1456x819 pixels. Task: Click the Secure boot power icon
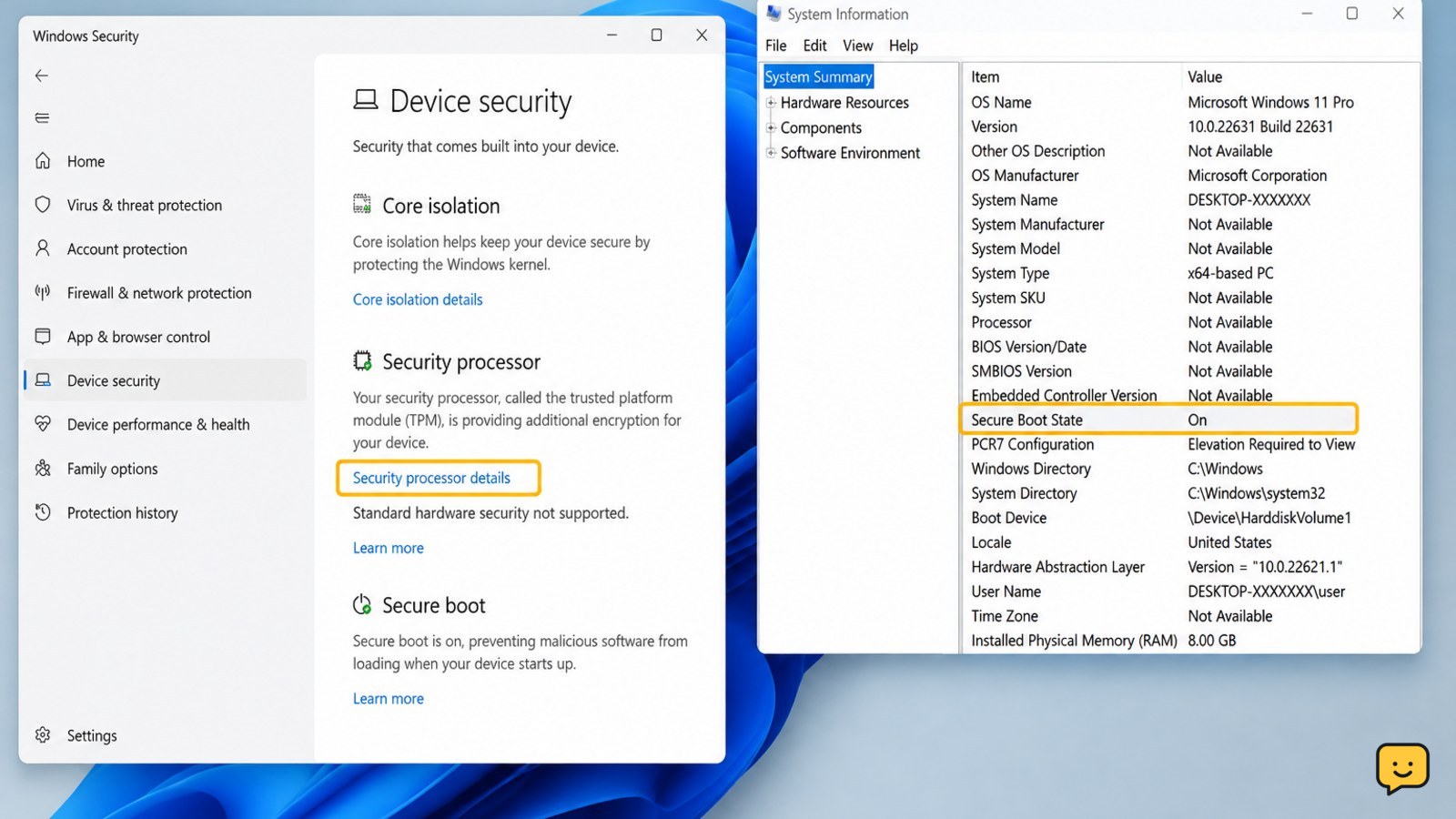[x=362, y=604]
